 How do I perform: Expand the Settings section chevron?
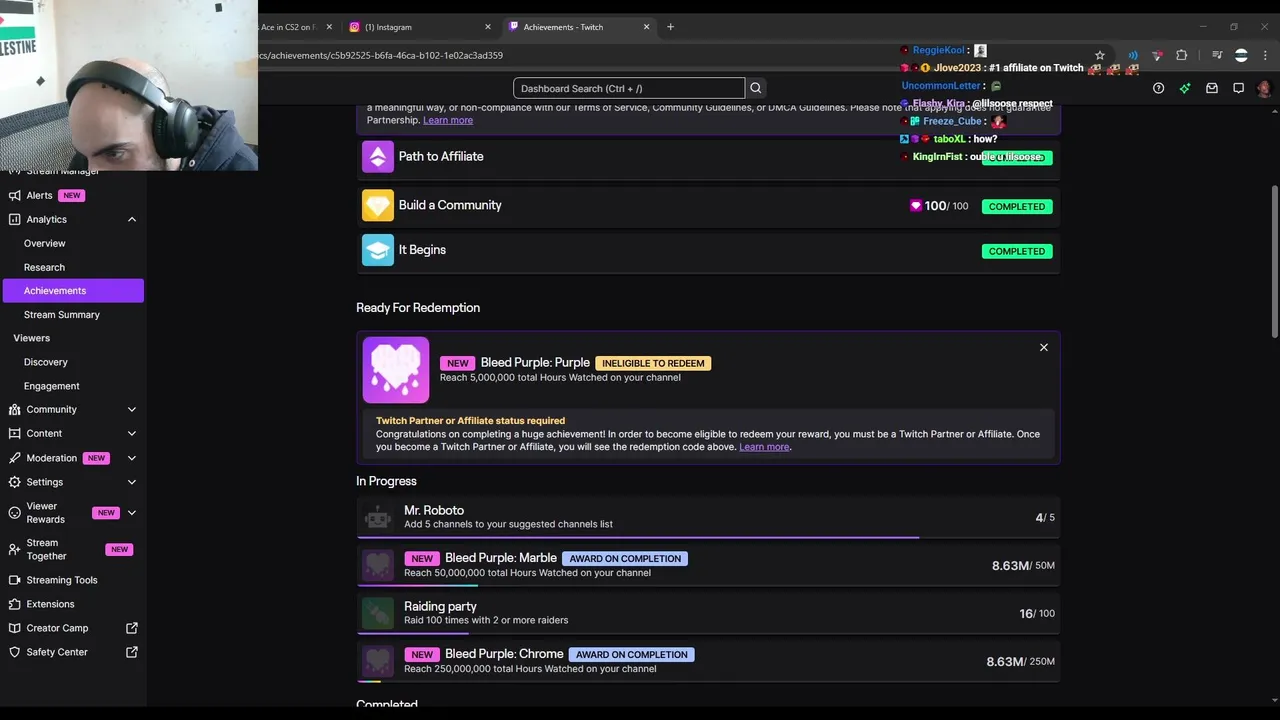132,482
